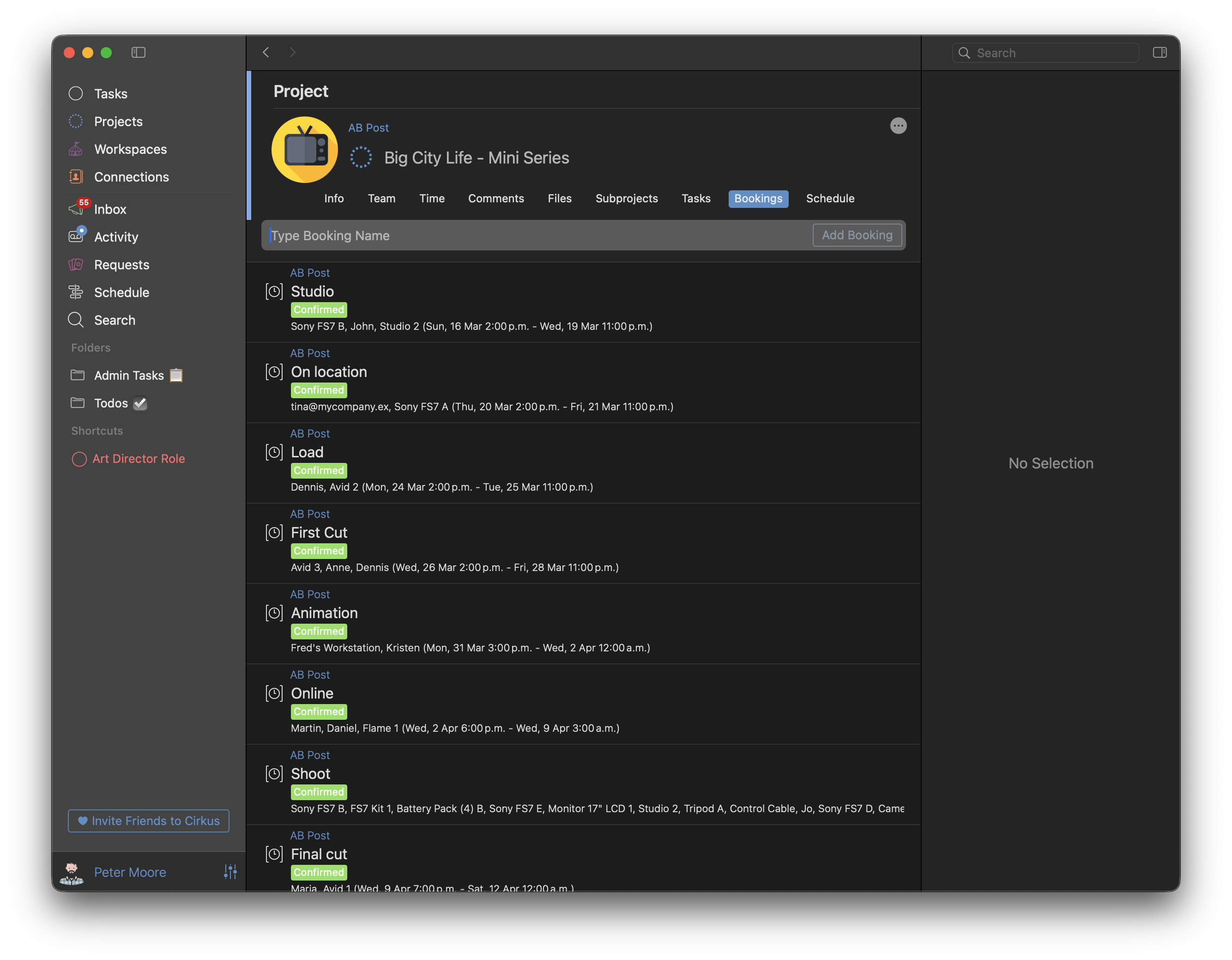Open the Todos folder

(110, 403)
